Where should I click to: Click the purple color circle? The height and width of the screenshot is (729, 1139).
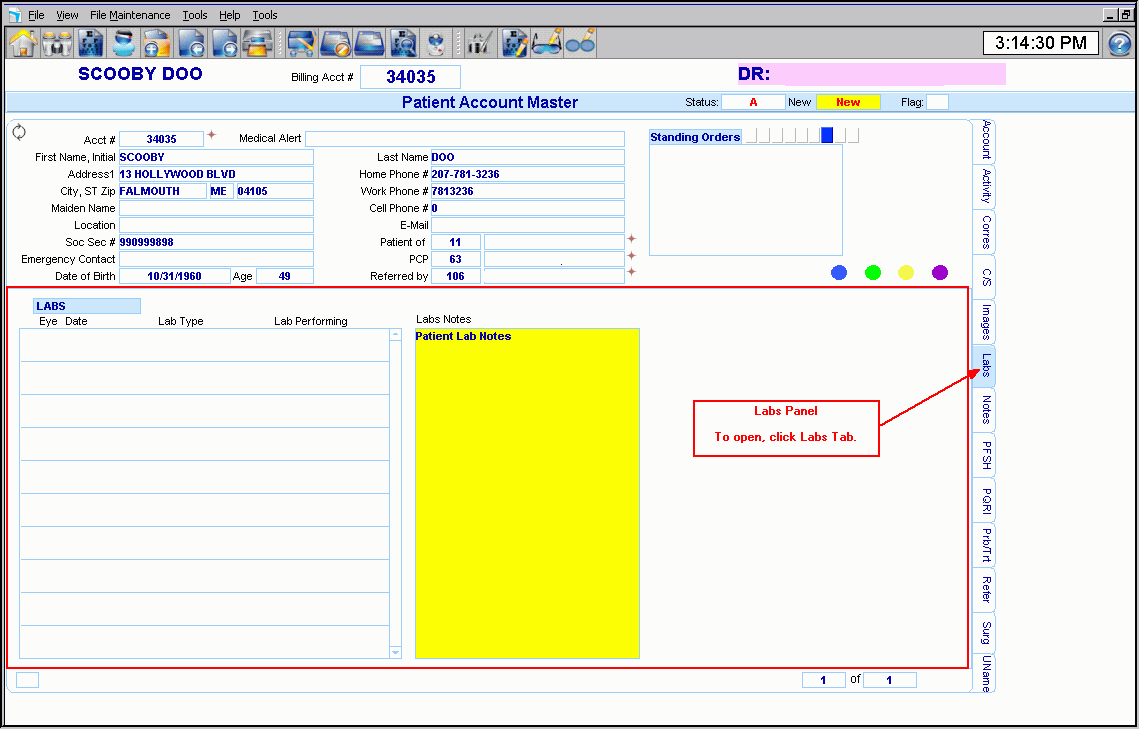(x=940, y=272)
